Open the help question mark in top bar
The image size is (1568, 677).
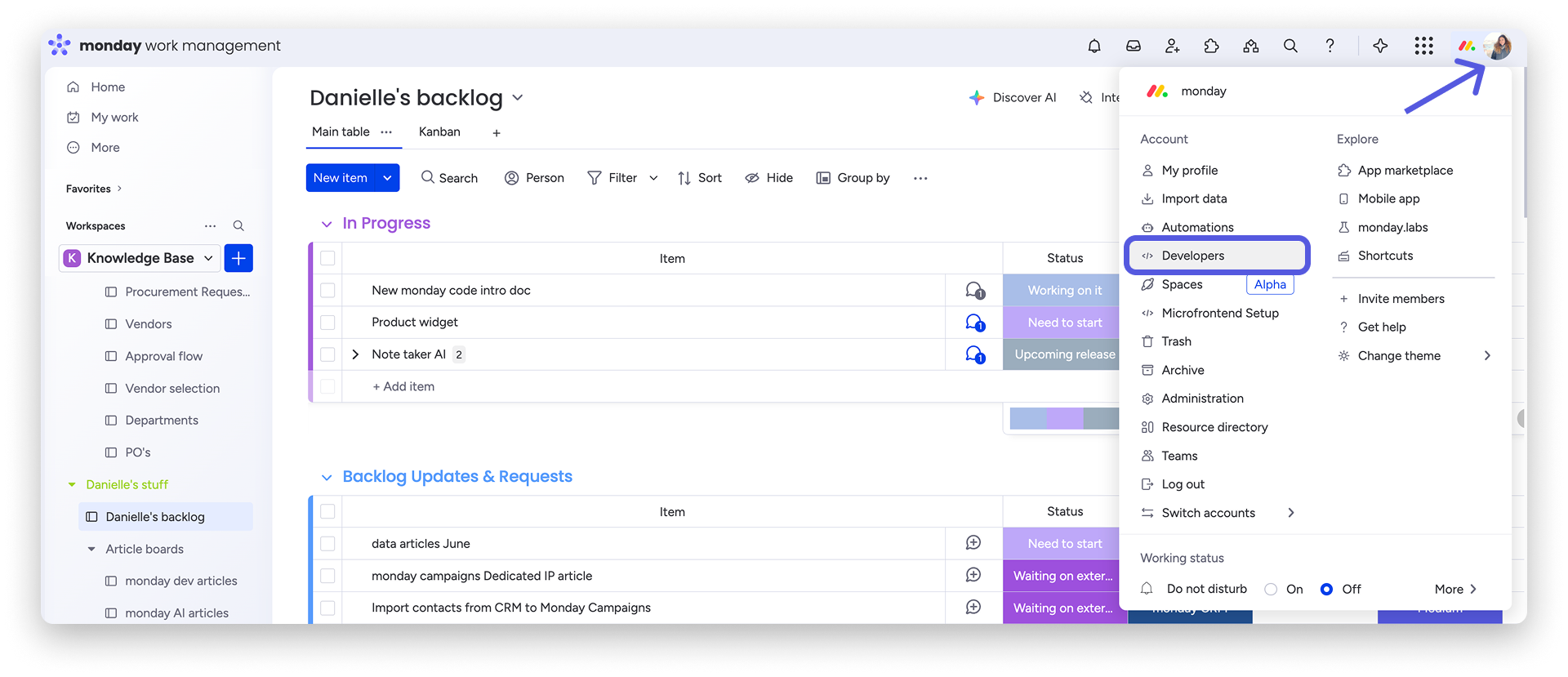[1330, 46]
